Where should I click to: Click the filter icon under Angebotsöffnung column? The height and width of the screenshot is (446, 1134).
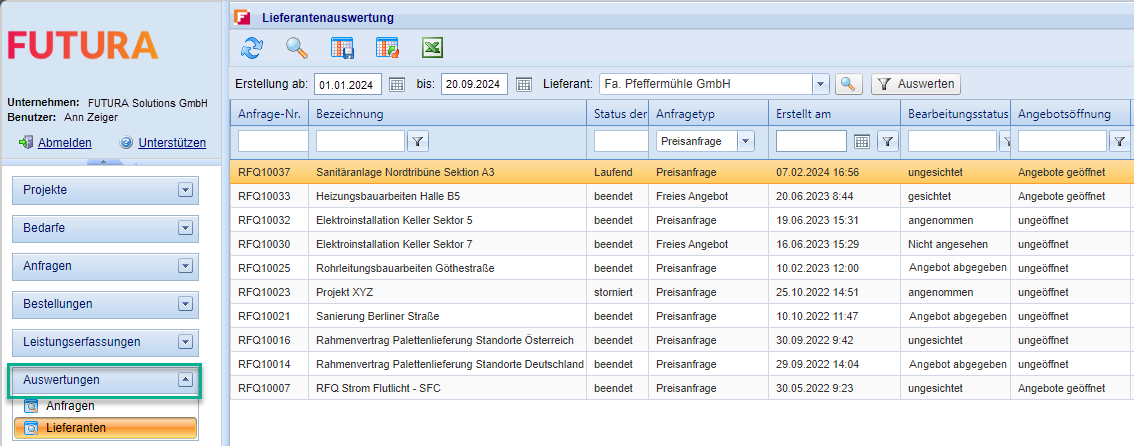tap(1120, 142)
